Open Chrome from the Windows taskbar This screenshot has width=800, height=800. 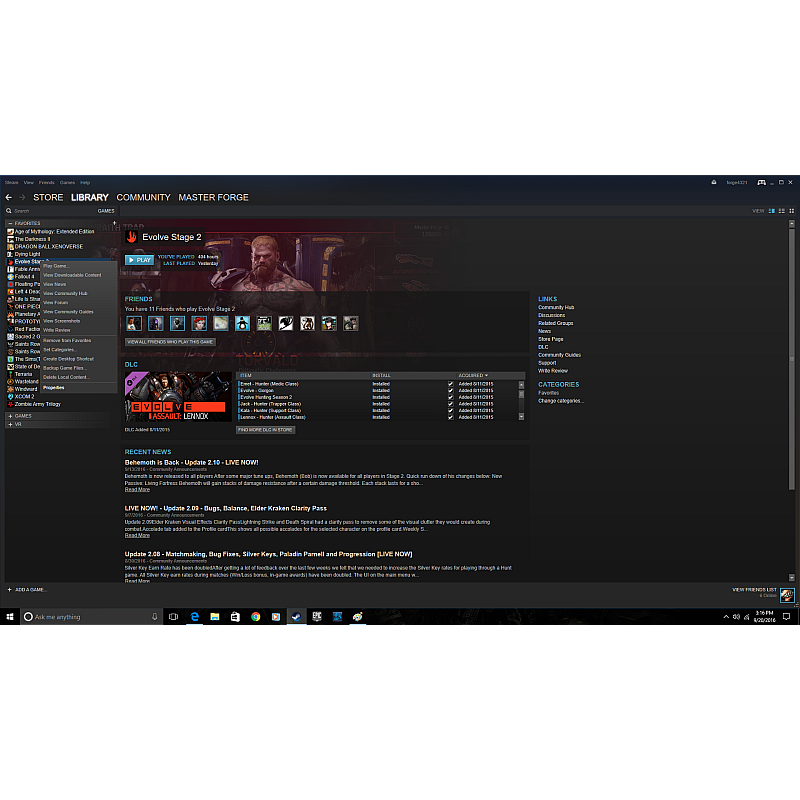coord(256,617)
